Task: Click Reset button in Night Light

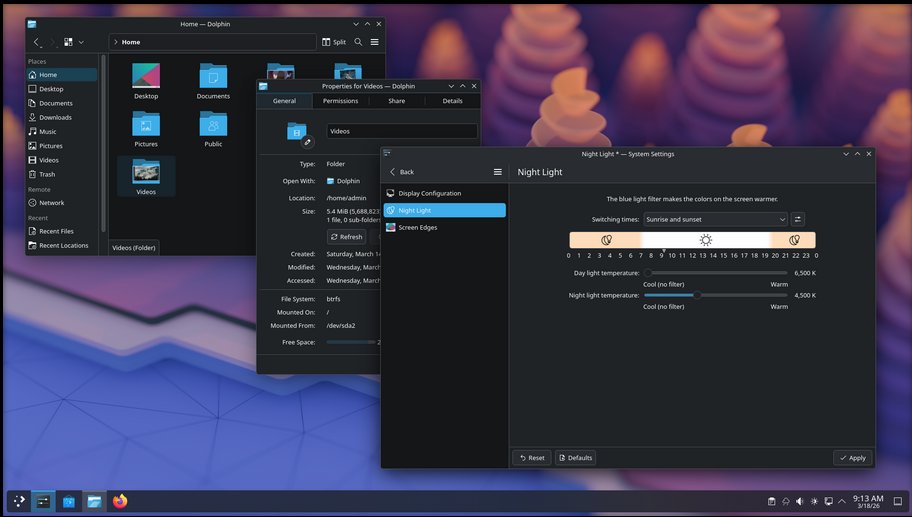Action: click(x=532, y=458)
